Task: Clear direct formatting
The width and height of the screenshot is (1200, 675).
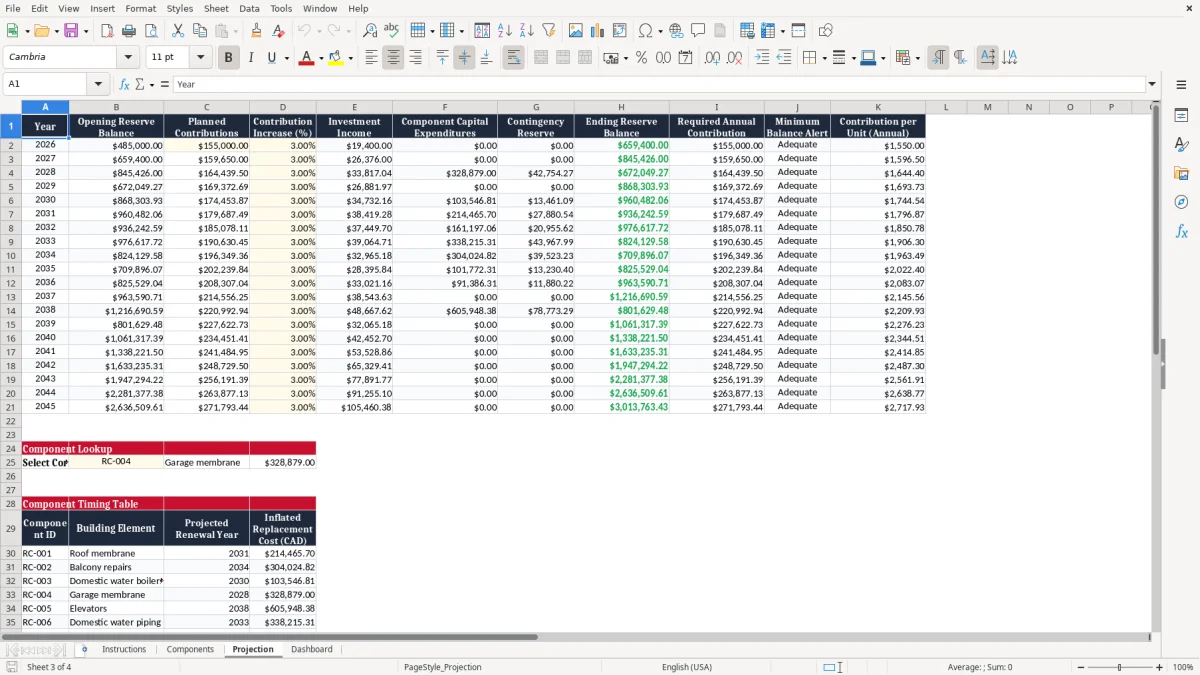Action: coord(278,31)
